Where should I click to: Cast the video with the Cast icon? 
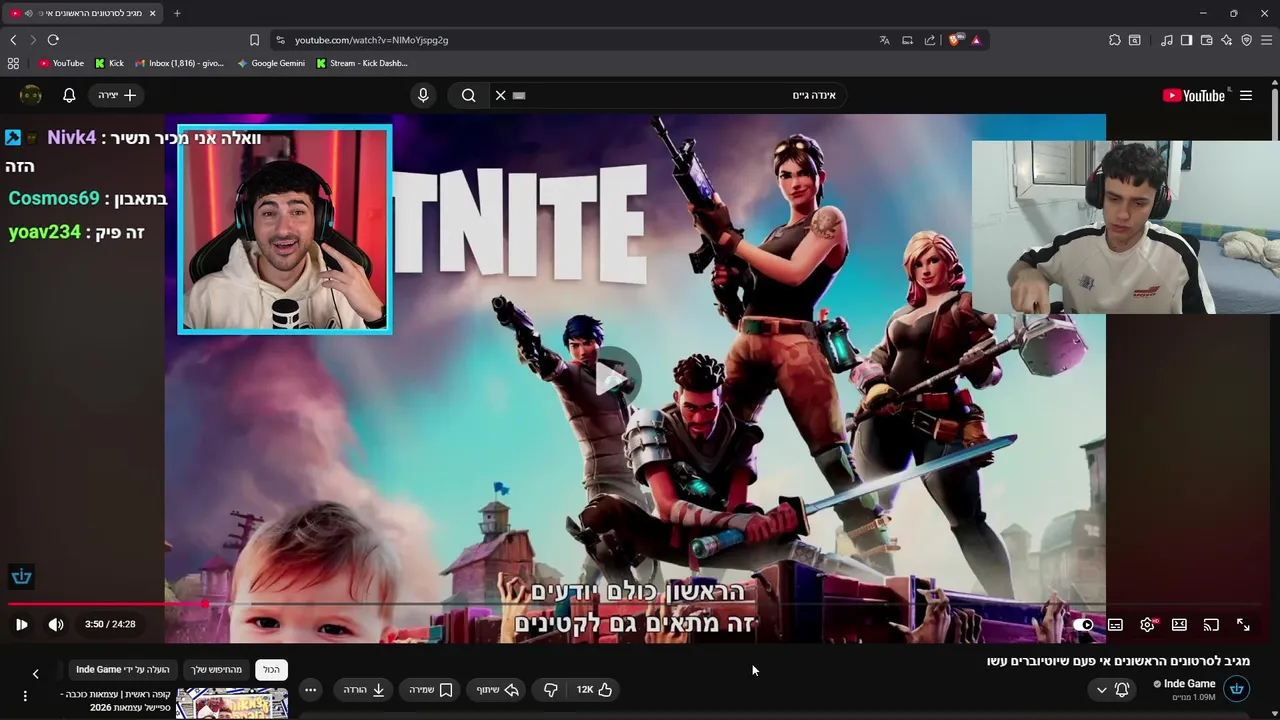pos(1211,624)
